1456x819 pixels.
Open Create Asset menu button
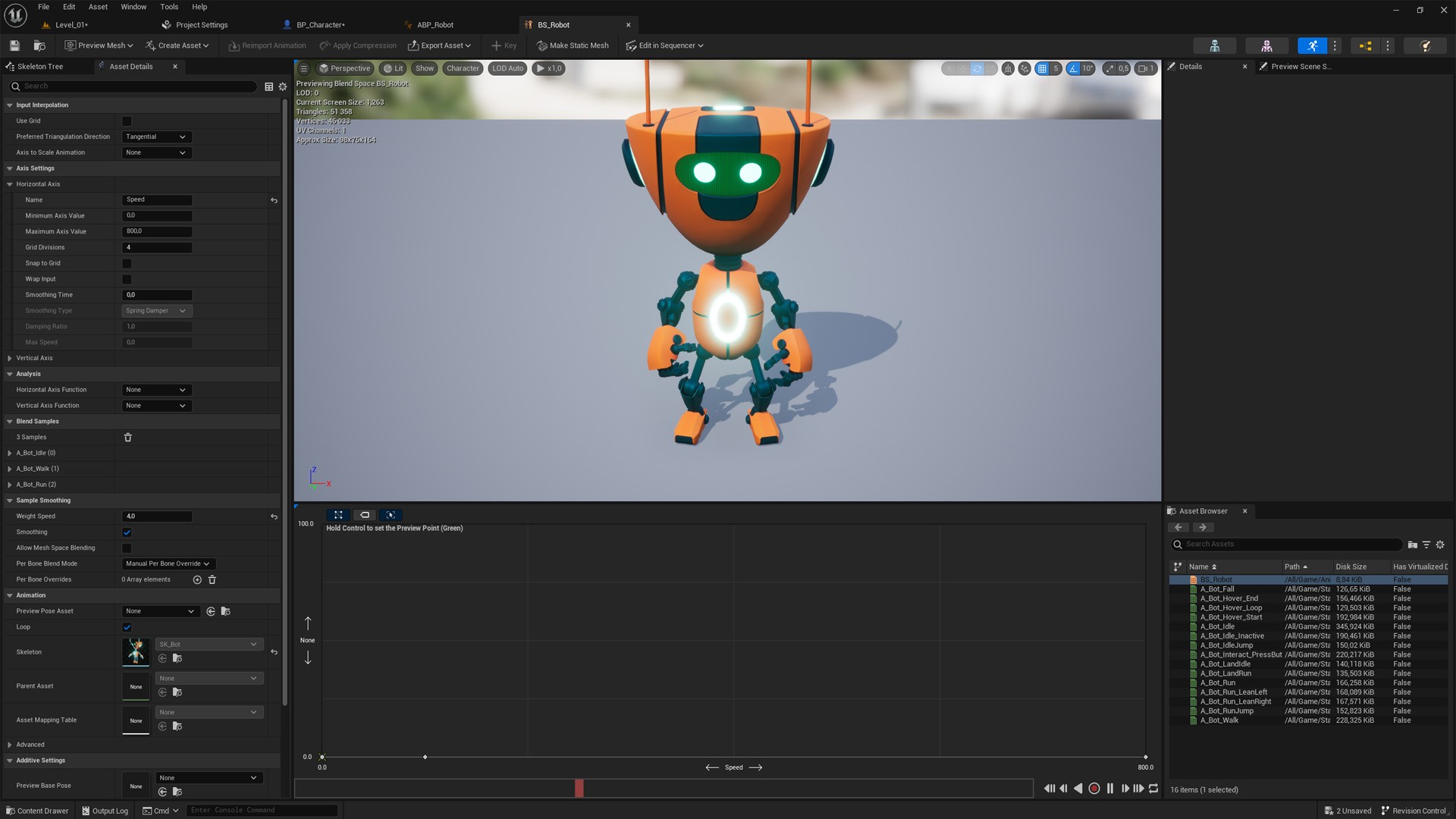pos(177,45)
